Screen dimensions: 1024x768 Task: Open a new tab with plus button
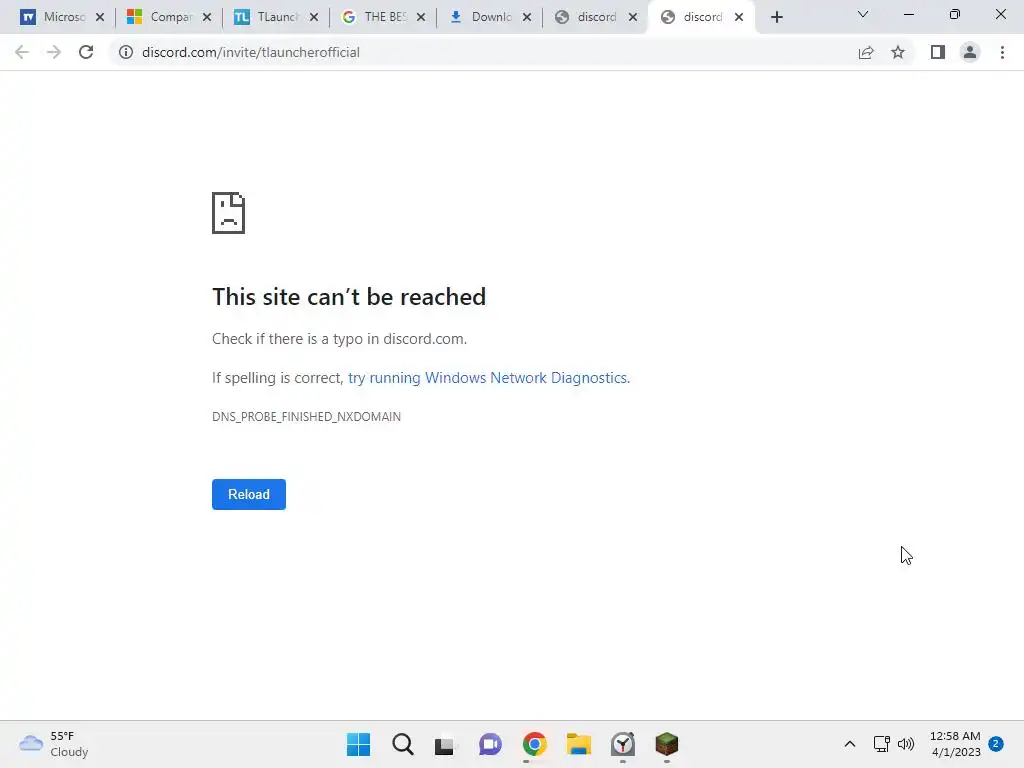coord(776,17)
